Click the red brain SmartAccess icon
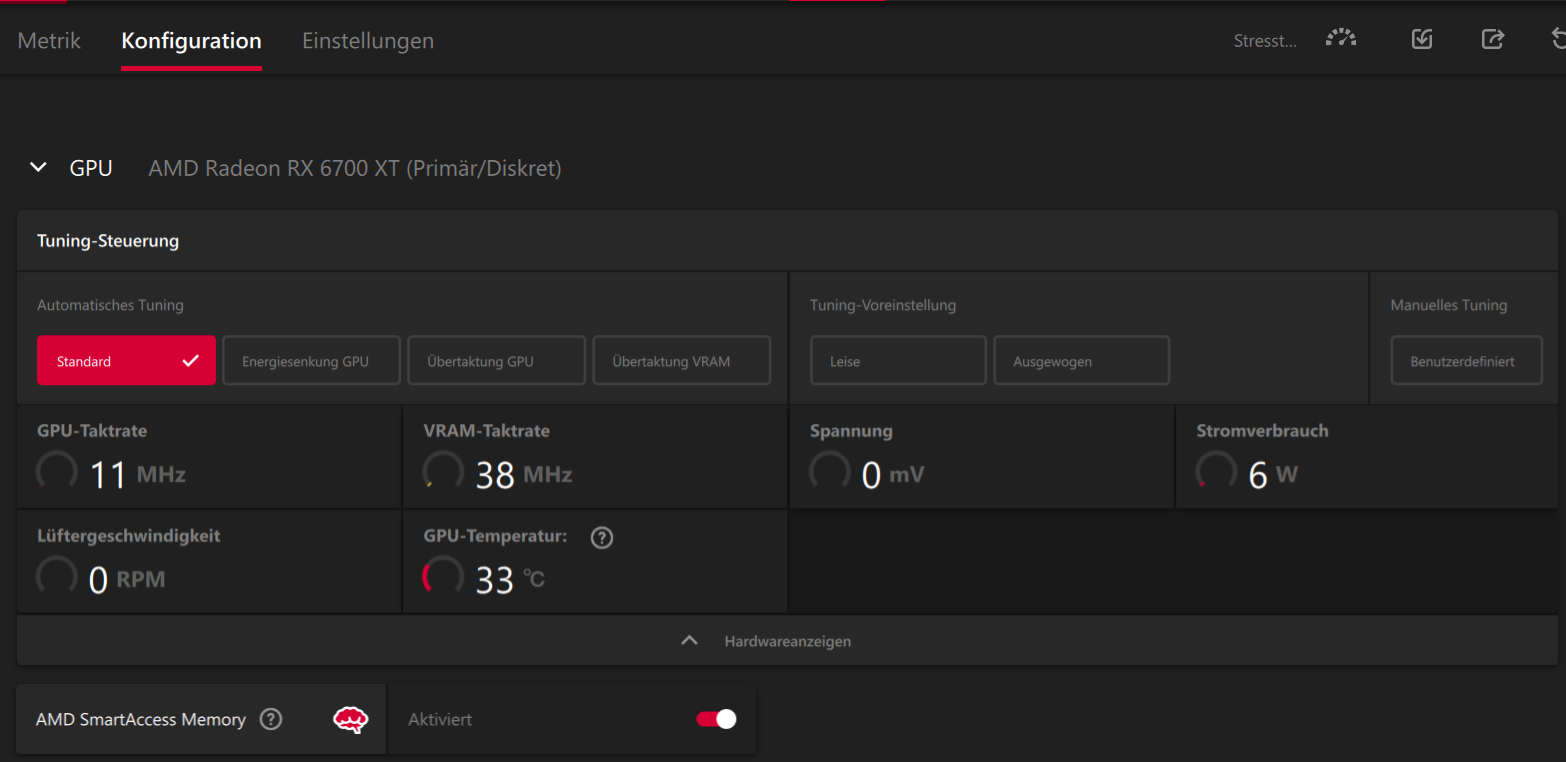The width and height of the screenshot is (1566, 762). [350, 719]
